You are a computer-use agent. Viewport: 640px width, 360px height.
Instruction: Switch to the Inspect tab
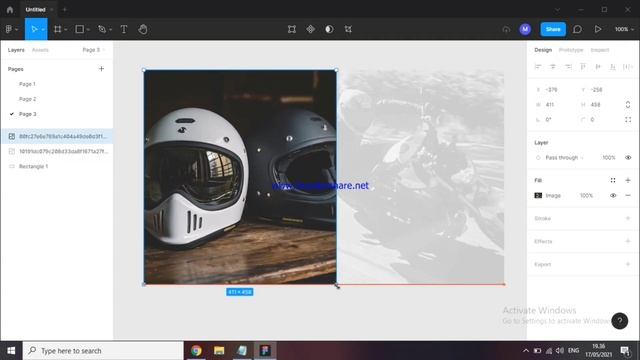(600, 50)
